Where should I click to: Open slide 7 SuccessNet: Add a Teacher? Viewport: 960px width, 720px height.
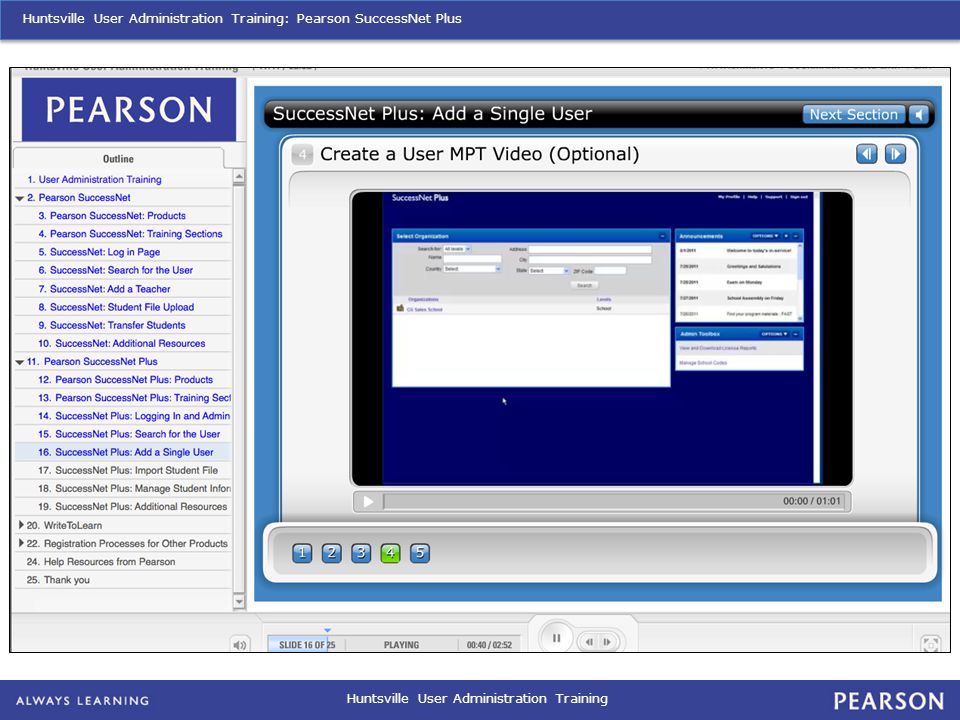(x=104, y=289)
